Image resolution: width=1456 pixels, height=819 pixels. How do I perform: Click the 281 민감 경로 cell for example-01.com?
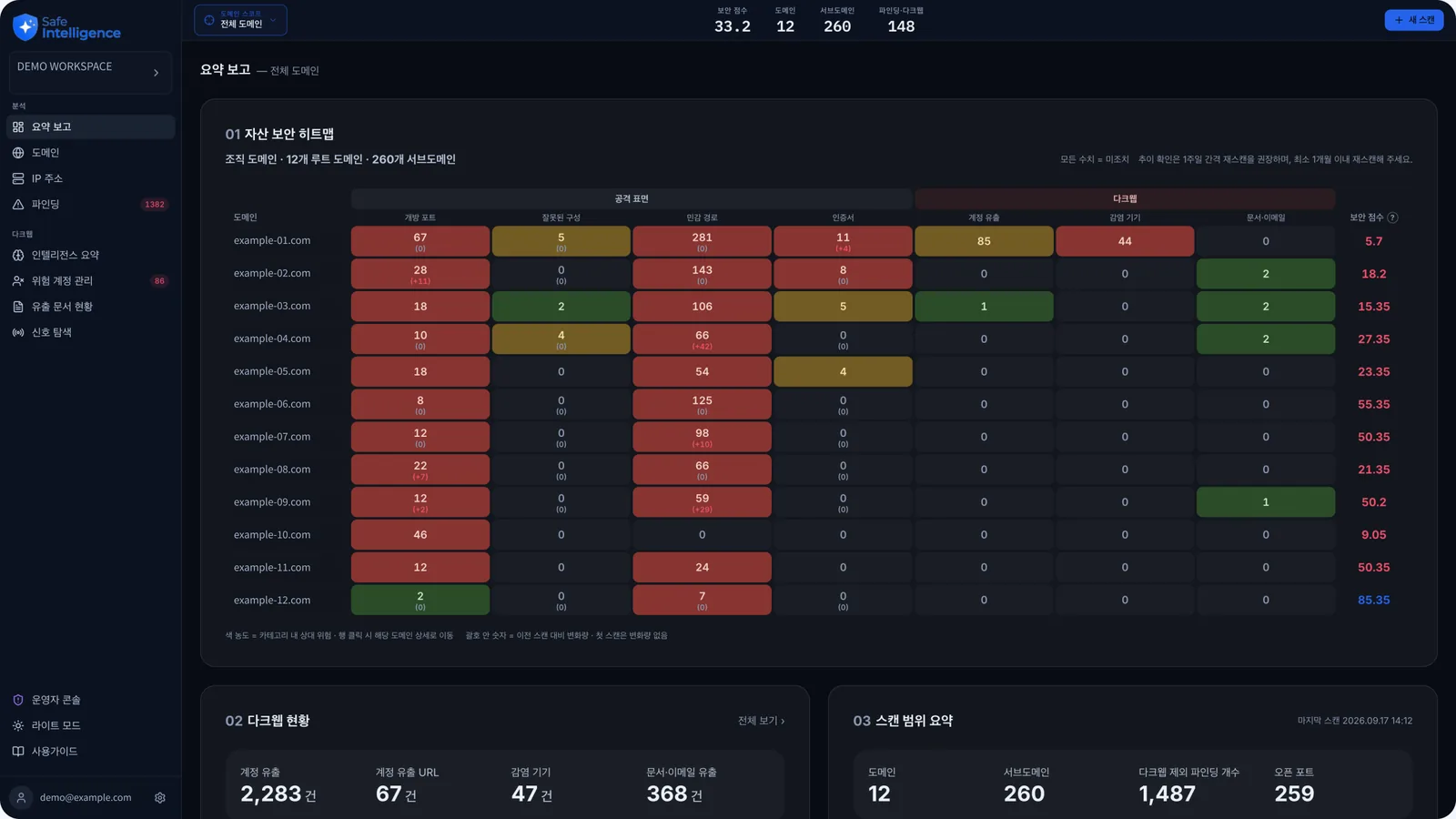702,241
